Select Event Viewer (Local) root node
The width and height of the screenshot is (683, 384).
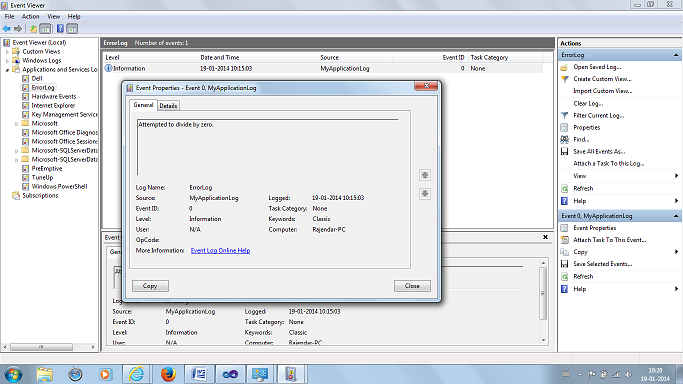pos(39,43)
